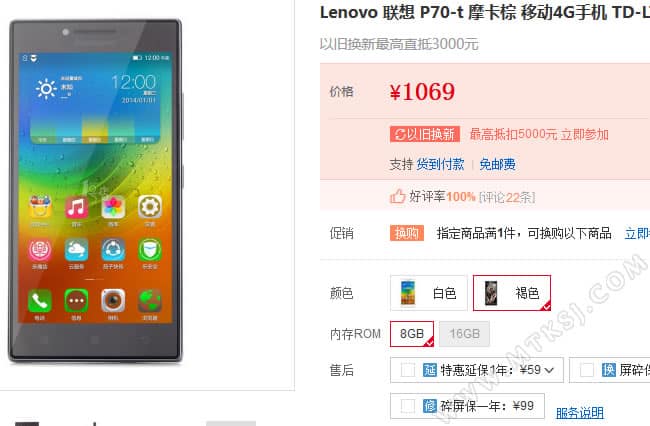Click the white phone color thumbnail
The width and height of the screenshot is (650, 426).
[408, 293]
